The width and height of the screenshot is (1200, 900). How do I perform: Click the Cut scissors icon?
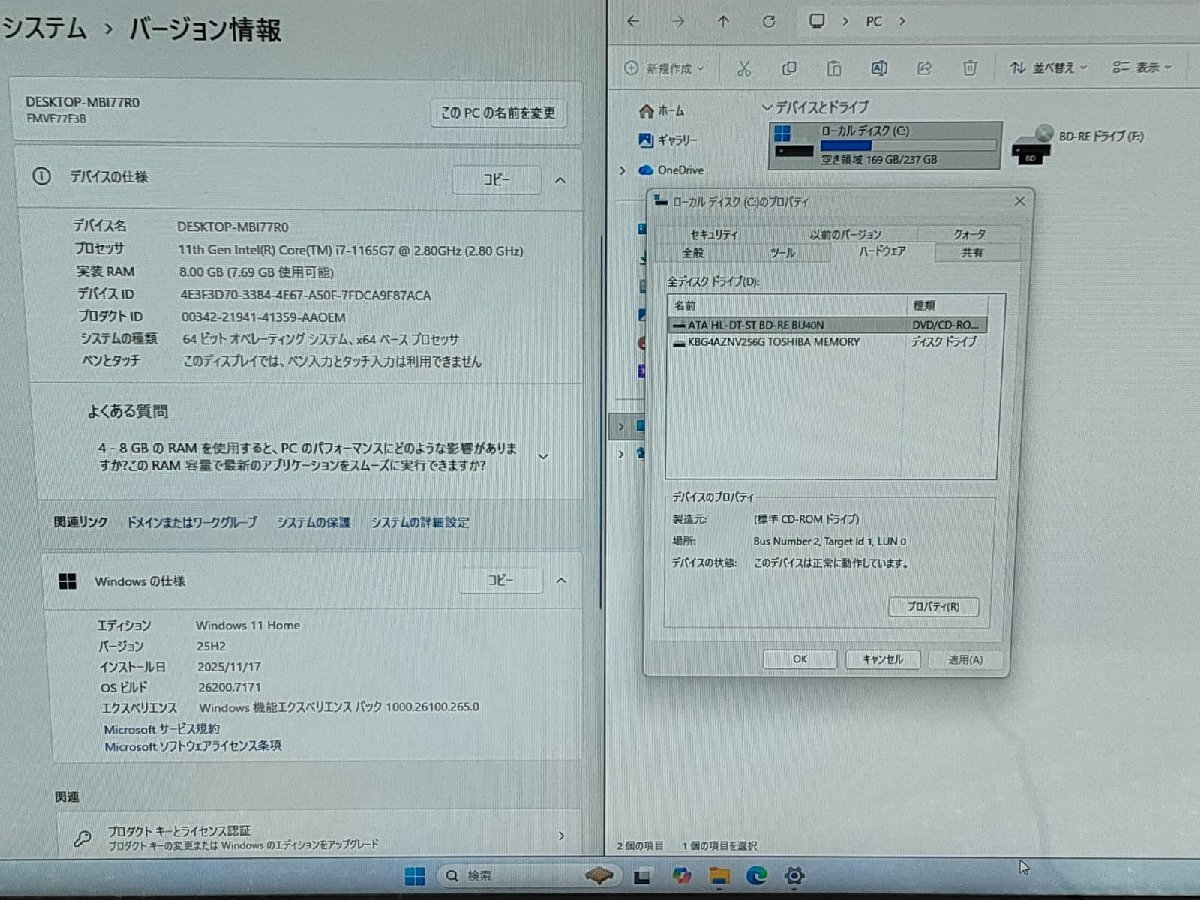743,68
